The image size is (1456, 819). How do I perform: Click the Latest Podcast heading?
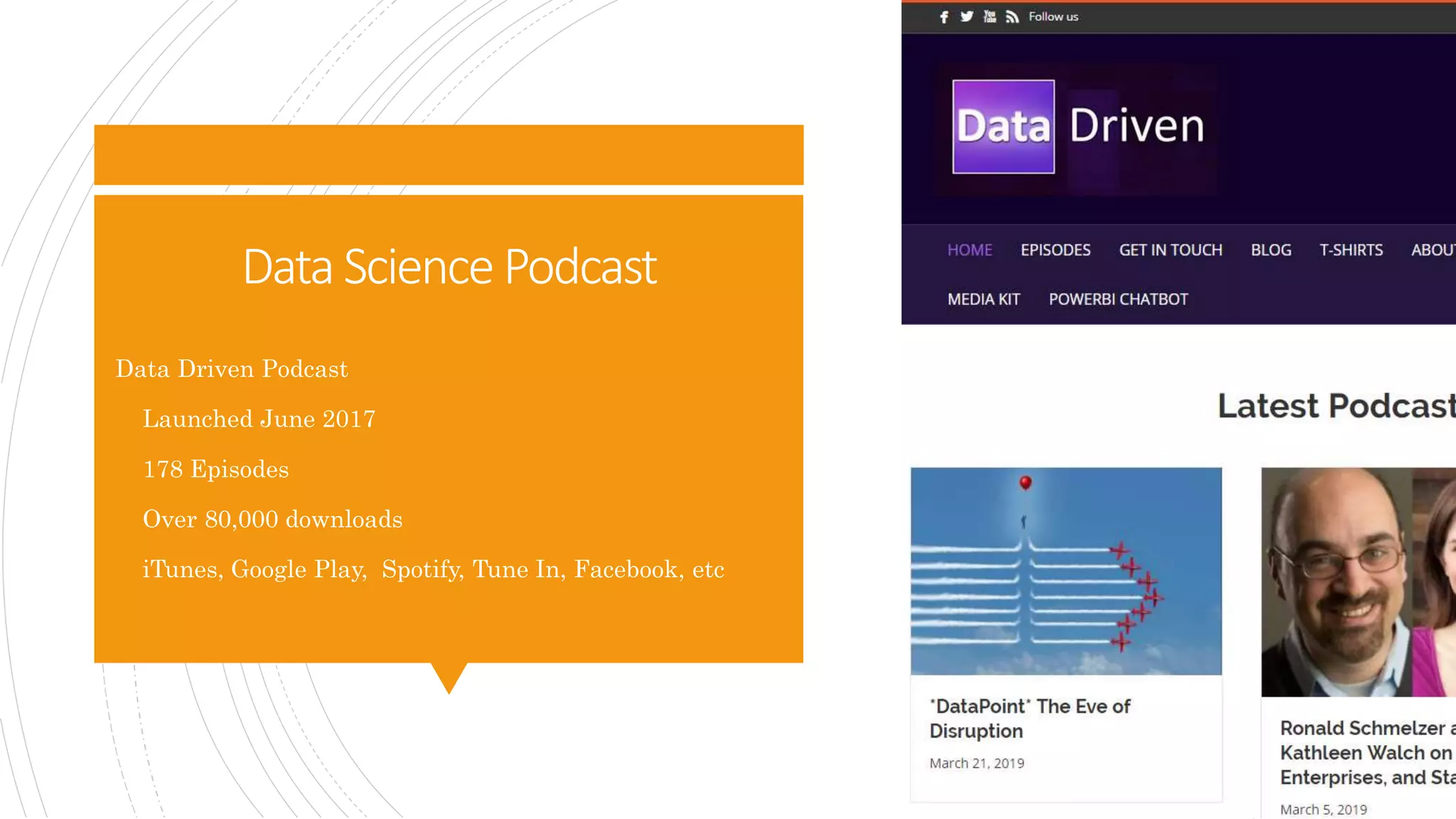1337,406
